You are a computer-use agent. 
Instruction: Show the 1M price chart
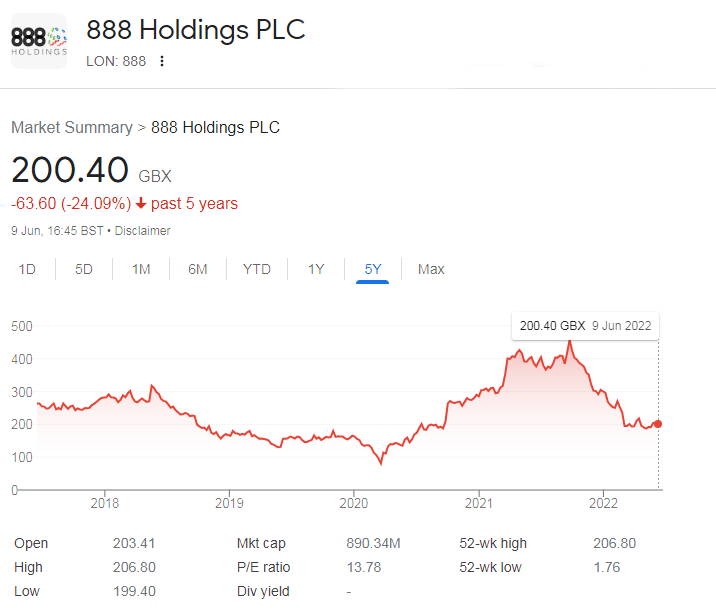pyautogui.click(x=141, y=269)
